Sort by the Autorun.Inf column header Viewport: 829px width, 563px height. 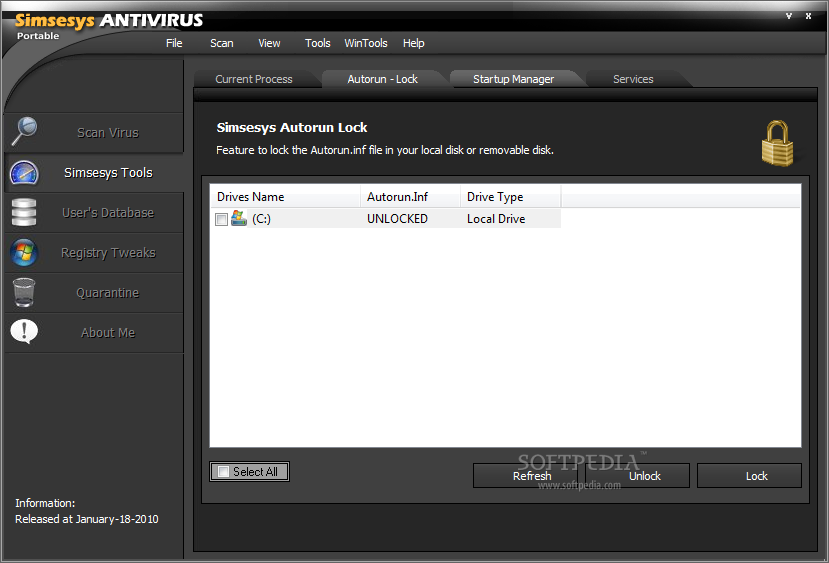pos(410,197)
